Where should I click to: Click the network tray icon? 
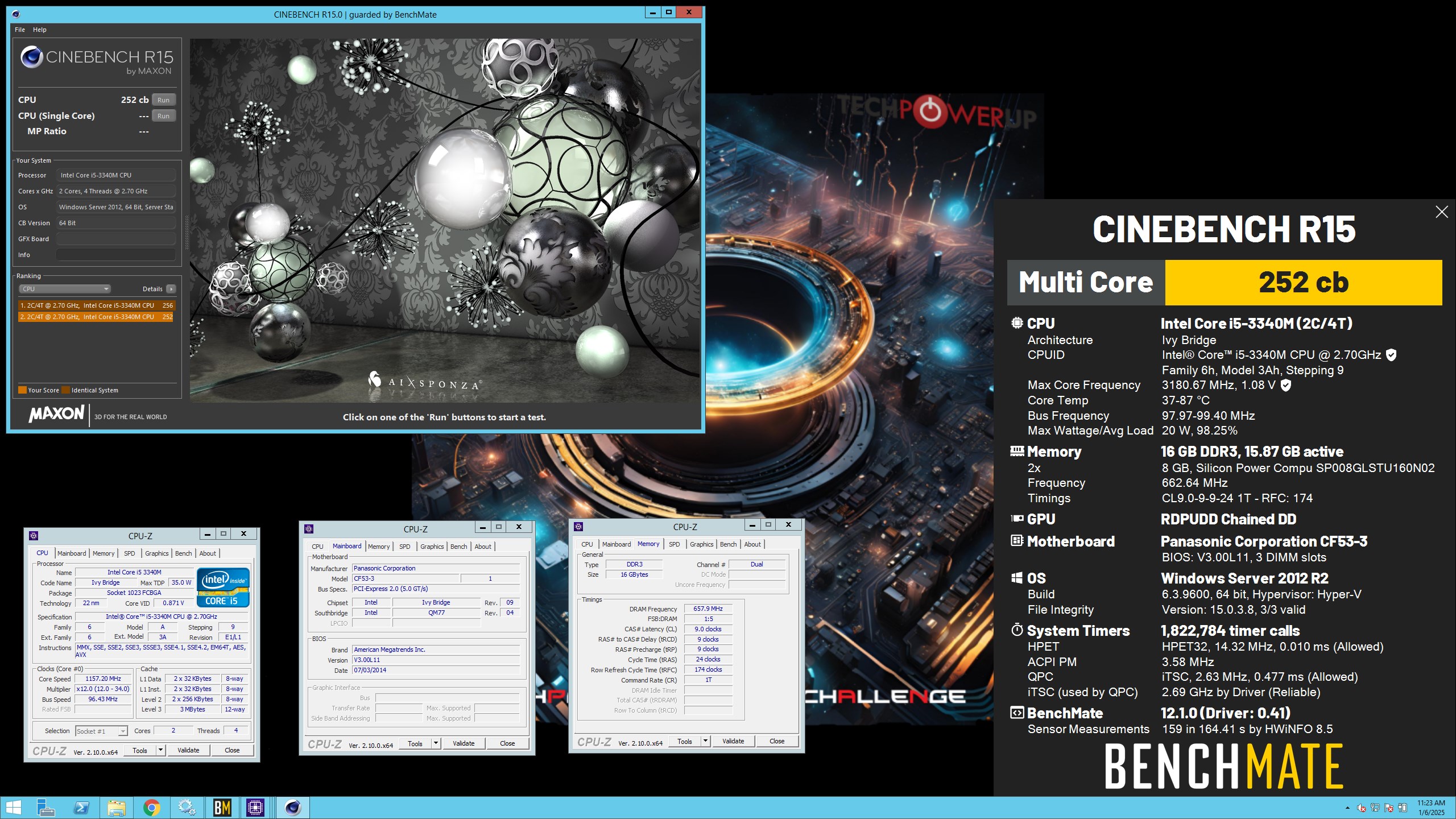pos(1375,808)
